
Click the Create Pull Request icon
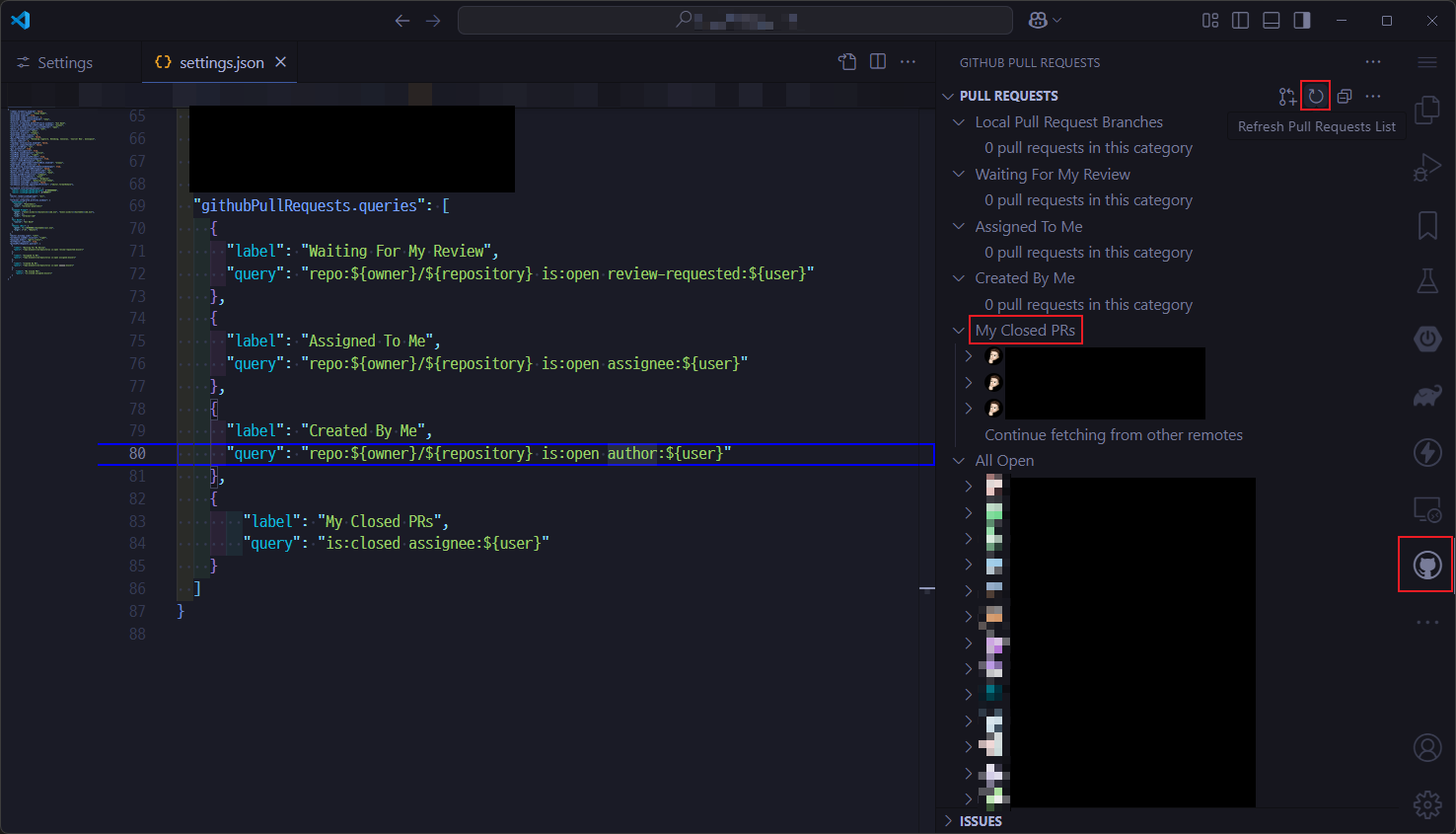[x=1287, y=96]
